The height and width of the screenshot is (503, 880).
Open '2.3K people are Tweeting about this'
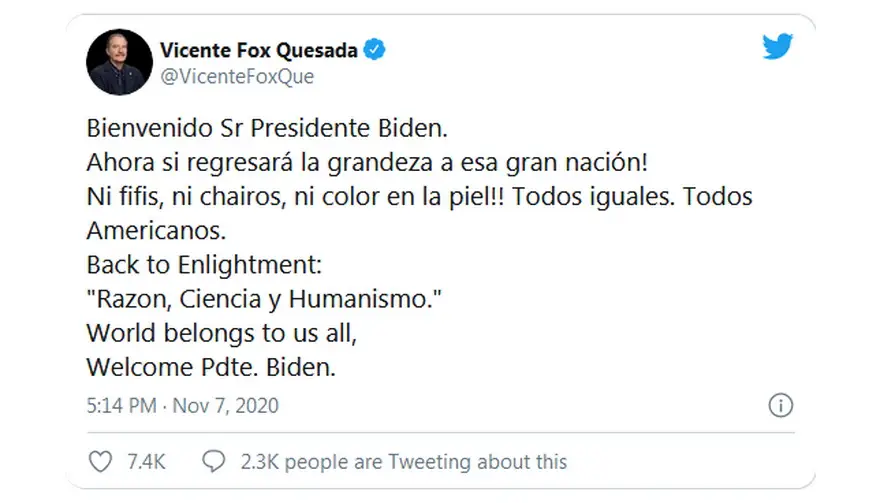[x=404, y=461]
